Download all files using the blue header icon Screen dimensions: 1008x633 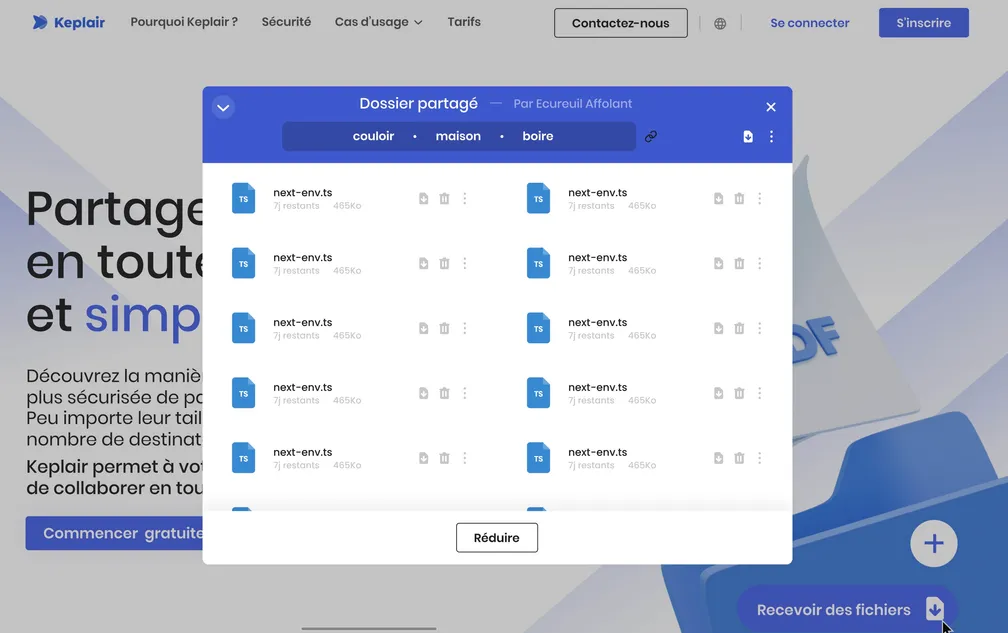click(748, 137)
